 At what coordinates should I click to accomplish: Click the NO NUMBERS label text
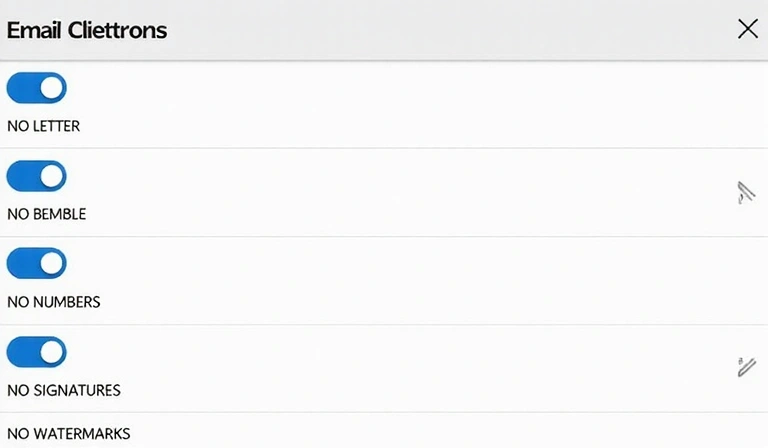coord(54,302)
